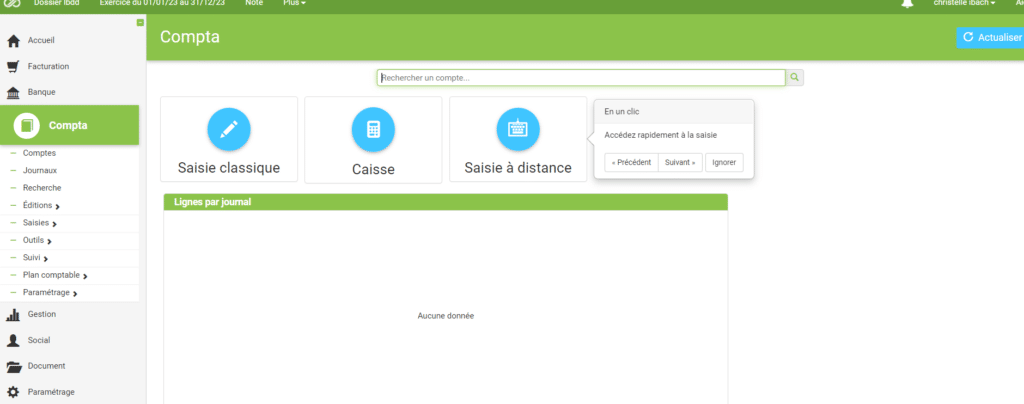Click Dossier ibdd in top bar
This screenshot has width=1024, height=404.
click(56, 3)
